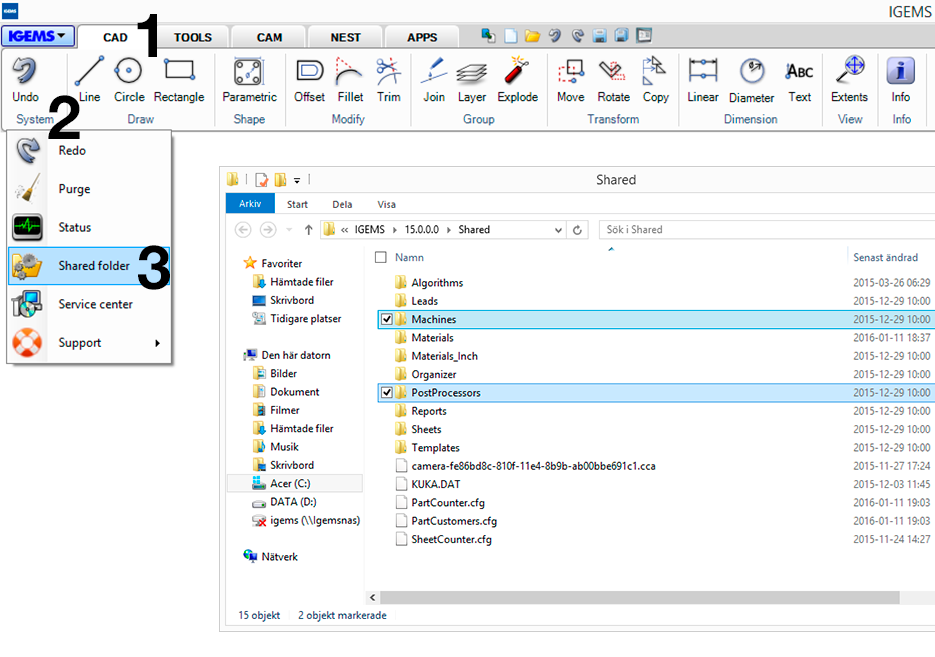Add a Linear dimension
This screenshot has width=935, height=657.
pos(703,80)
